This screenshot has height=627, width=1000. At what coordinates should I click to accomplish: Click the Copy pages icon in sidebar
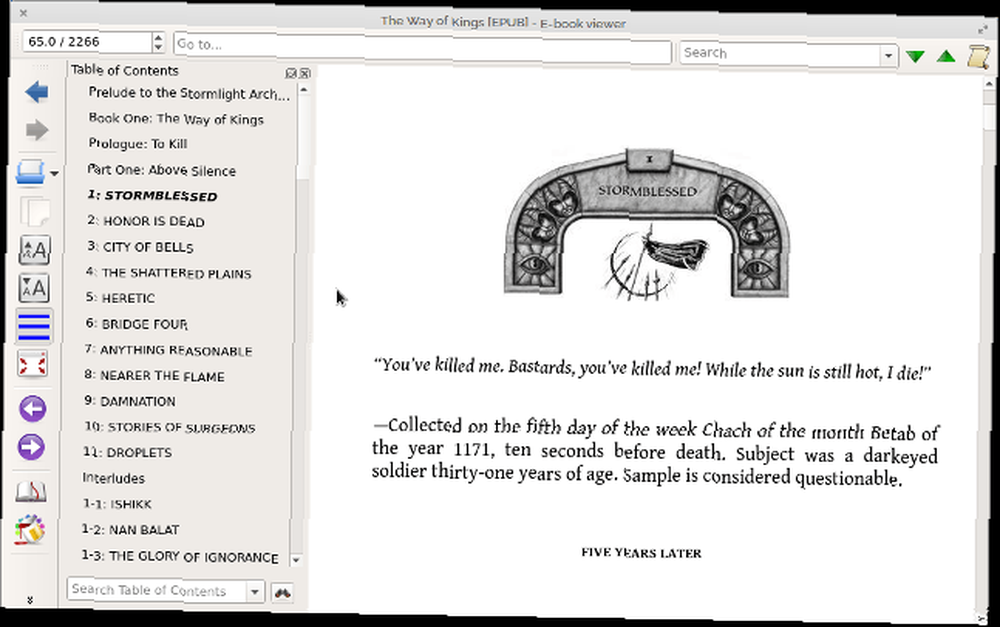[x=34, y=211]
